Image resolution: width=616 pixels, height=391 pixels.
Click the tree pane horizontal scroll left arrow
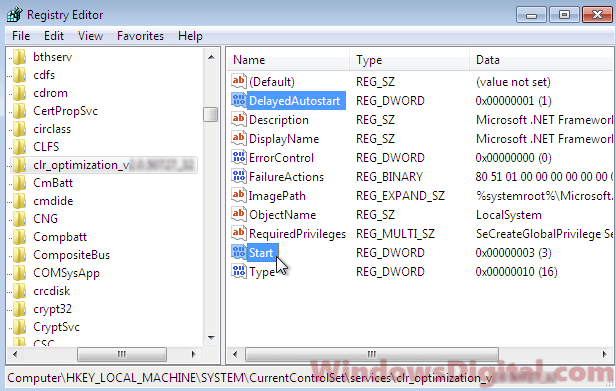[15, 354]
